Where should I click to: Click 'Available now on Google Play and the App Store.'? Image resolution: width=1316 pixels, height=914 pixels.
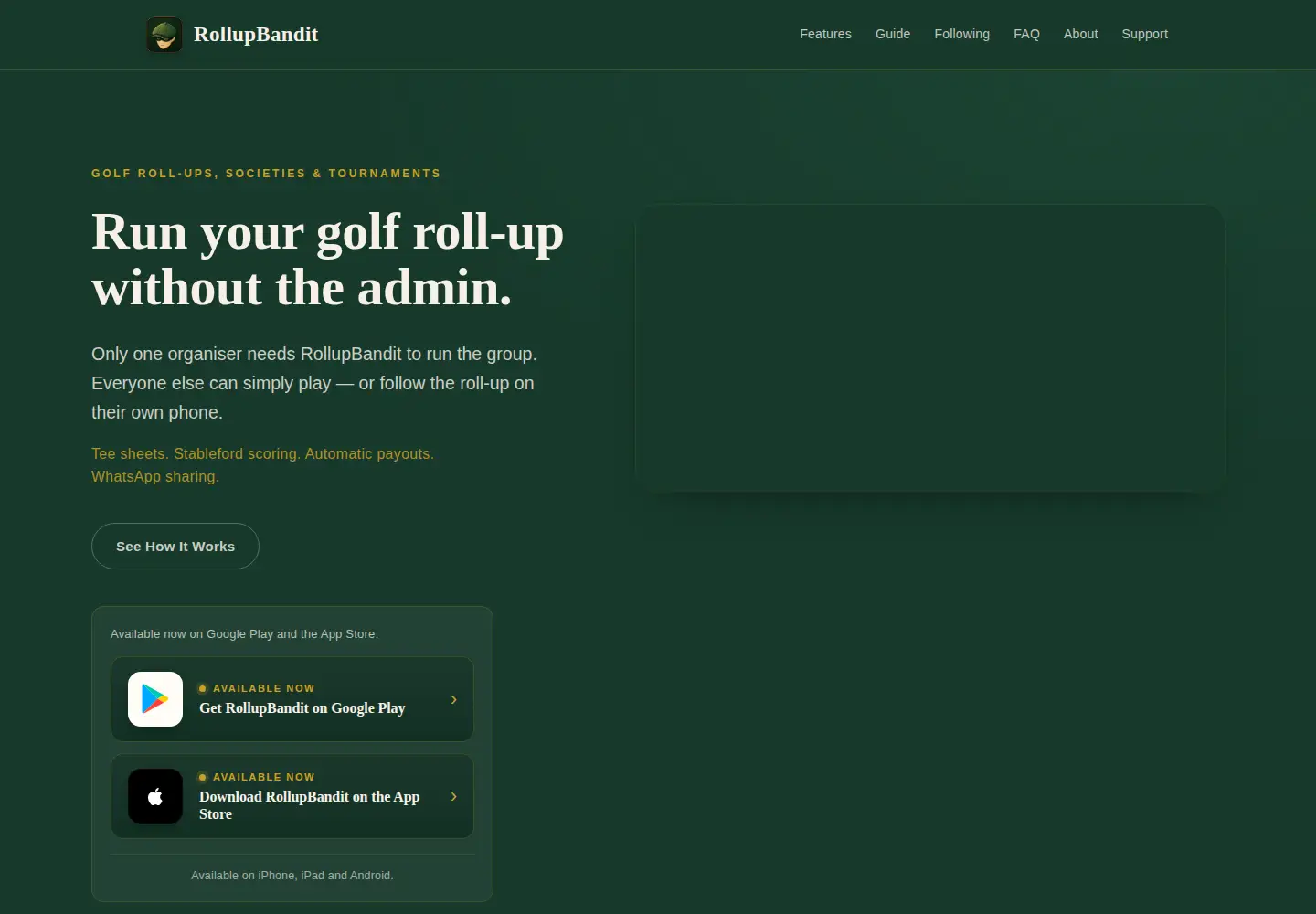[x=244, y=633]
